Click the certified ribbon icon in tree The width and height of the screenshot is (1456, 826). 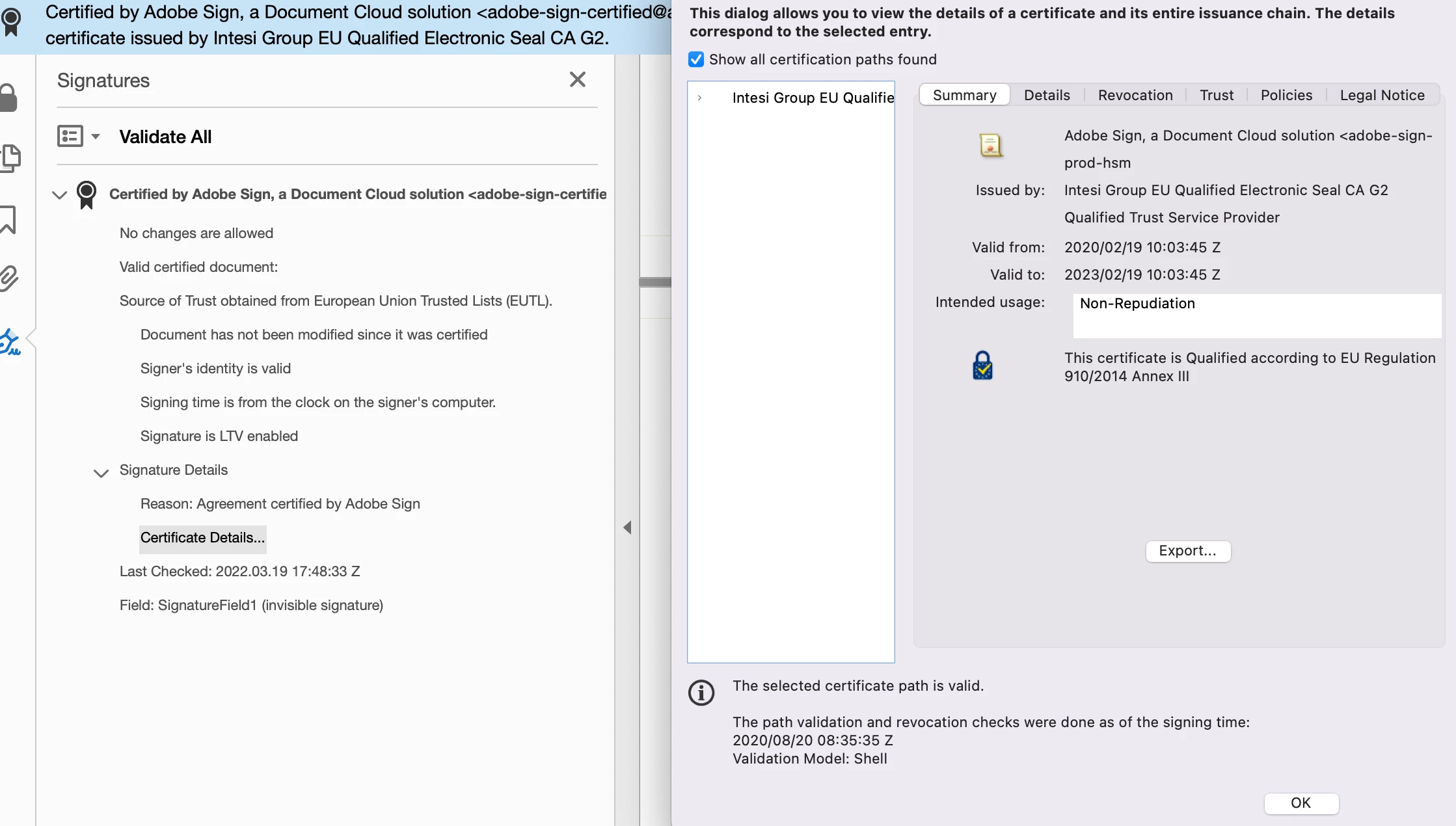click(86, 194)
